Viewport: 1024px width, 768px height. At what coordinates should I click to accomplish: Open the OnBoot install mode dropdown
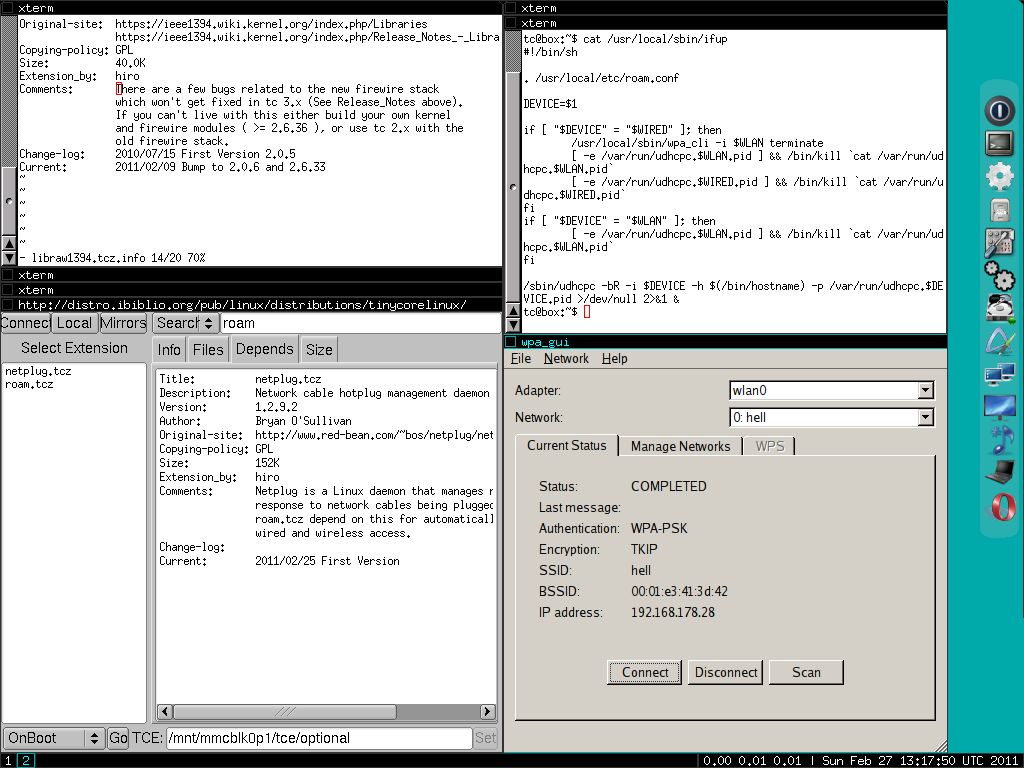click(54, 738)
